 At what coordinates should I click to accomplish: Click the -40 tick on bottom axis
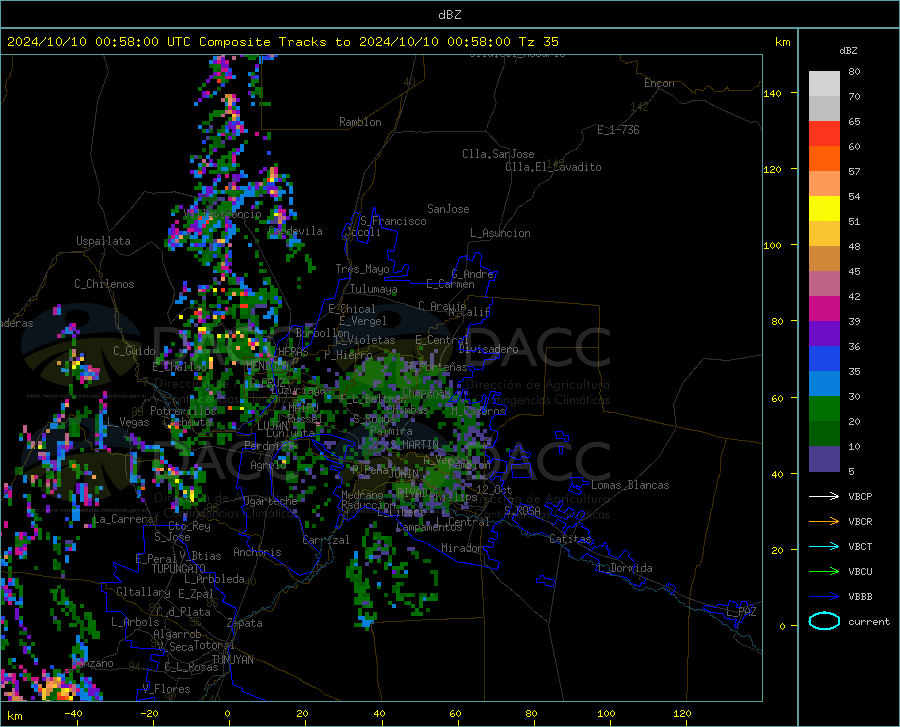click(73, 713)
